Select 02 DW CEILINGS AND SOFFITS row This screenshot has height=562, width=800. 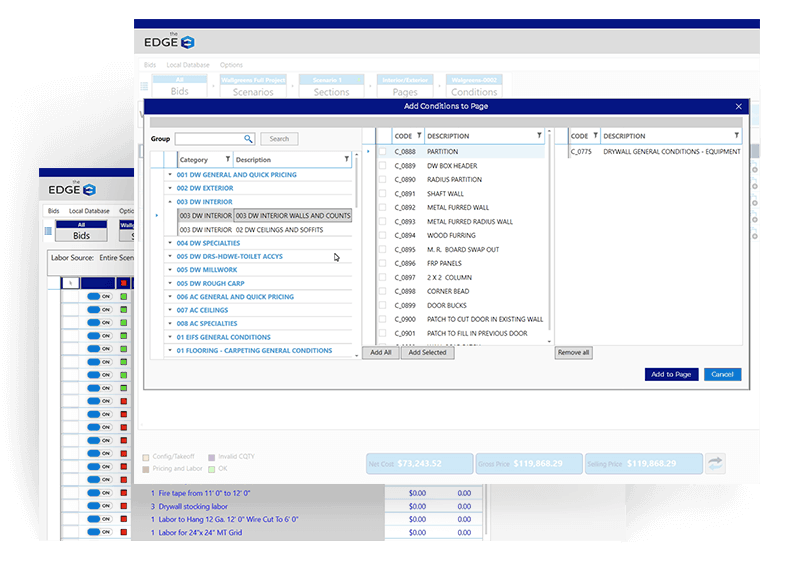[x=265, y=229]
